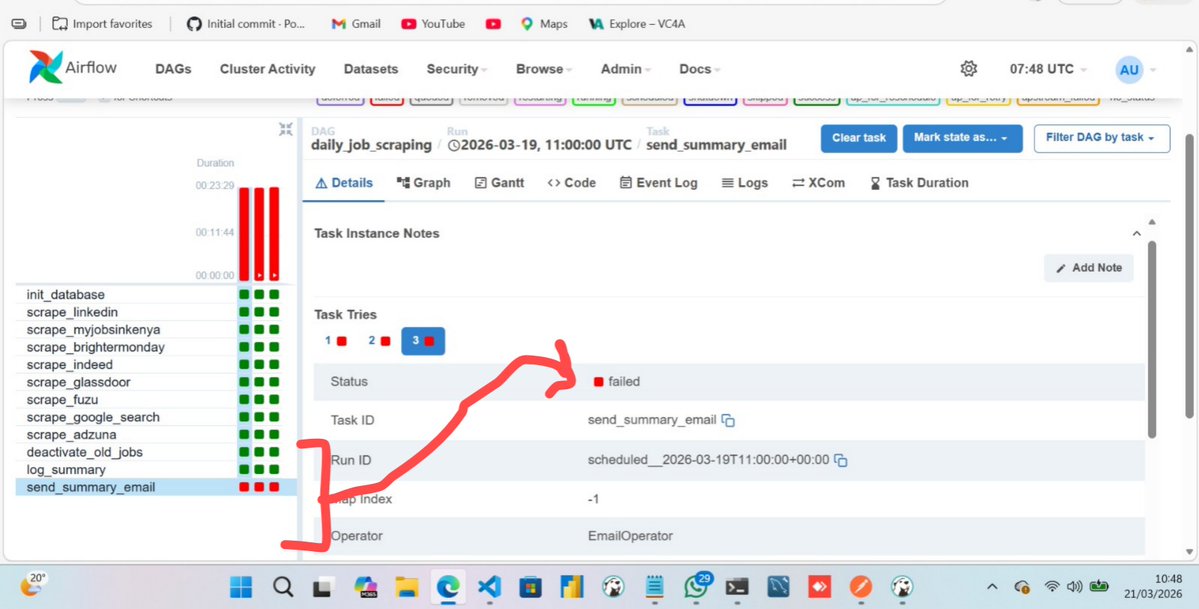
Task: Open the Terminal taskbar icon
Action: (x=737, y=588)
